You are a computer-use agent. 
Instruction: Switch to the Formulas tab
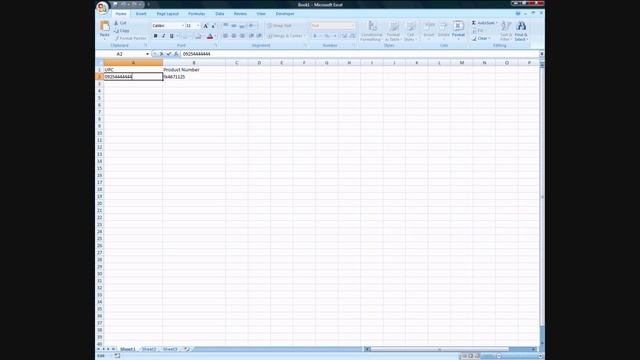[197, 14]
